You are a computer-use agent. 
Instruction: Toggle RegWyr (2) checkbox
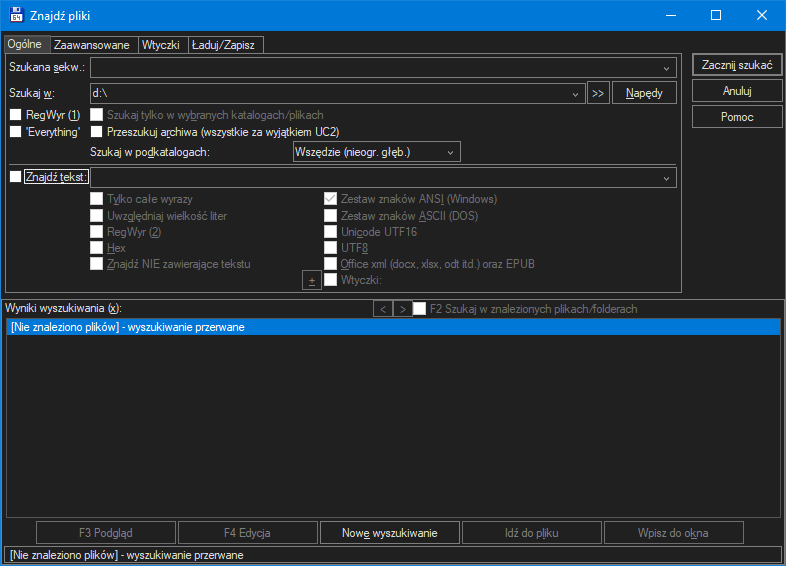point(96,232)
